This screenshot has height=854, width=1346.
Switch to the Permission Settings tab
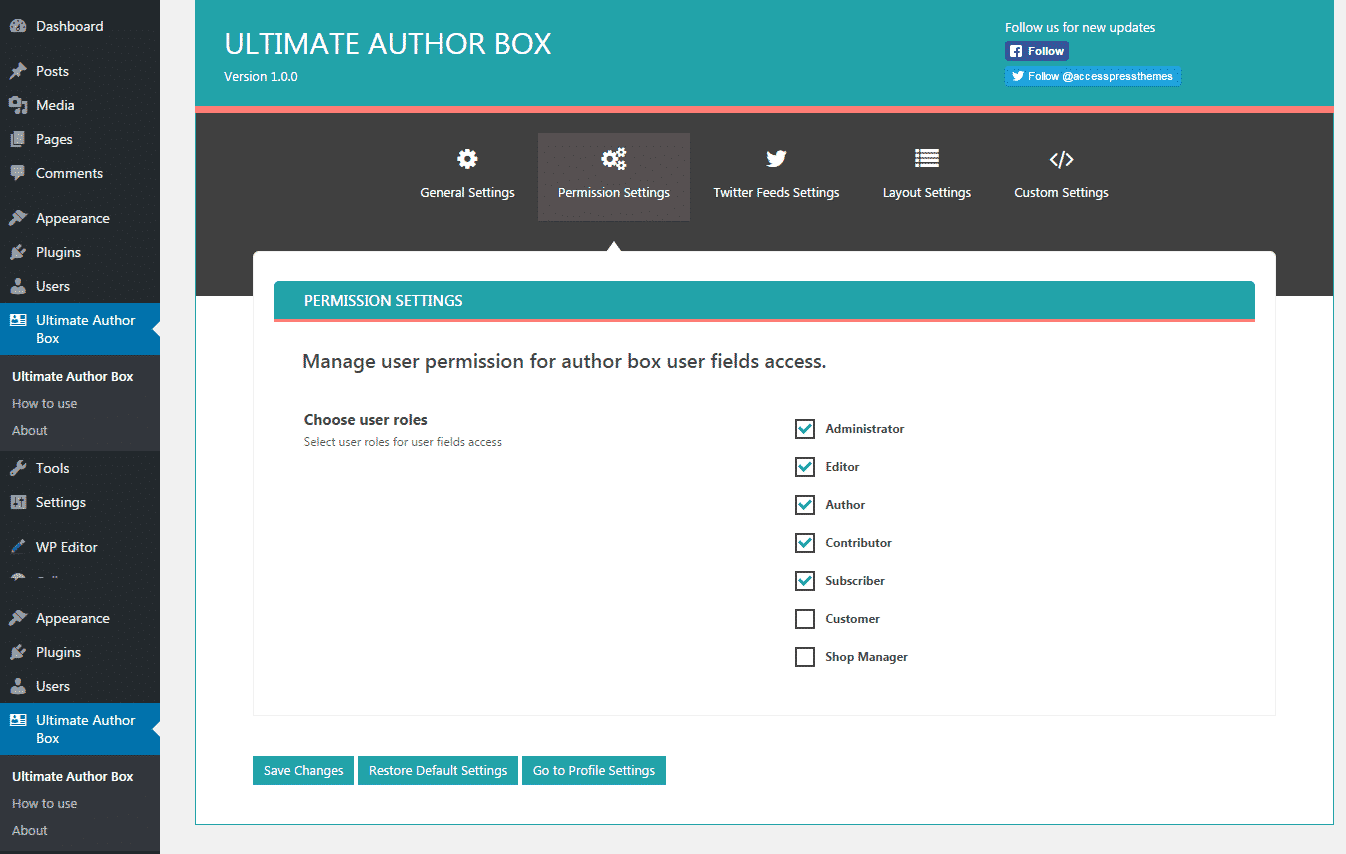(x=614, y=177)
